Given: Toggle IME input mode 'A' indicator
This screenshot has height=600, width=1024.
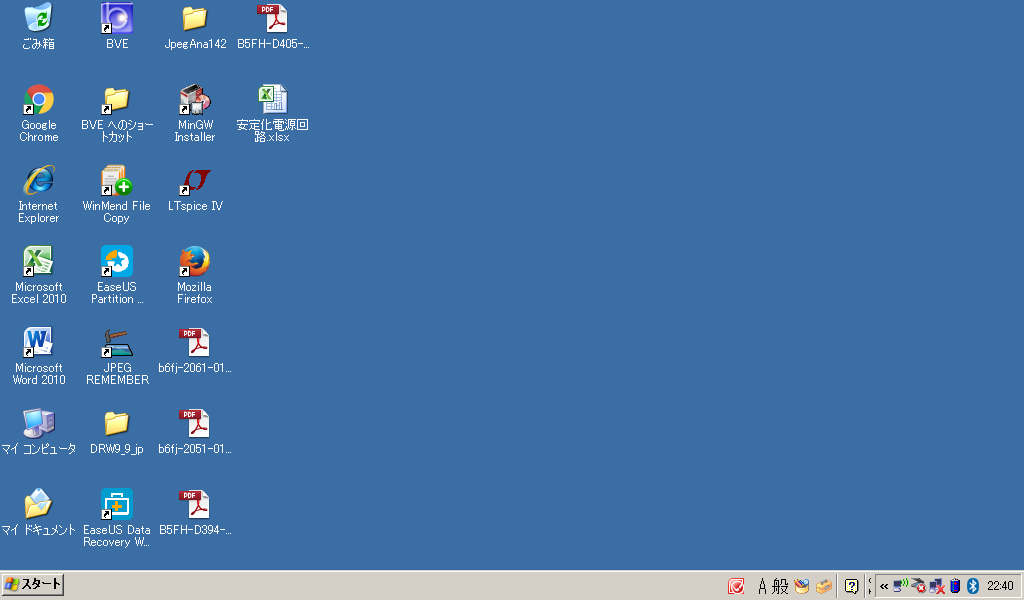Looking at the screenshot, I should point(762,586).
